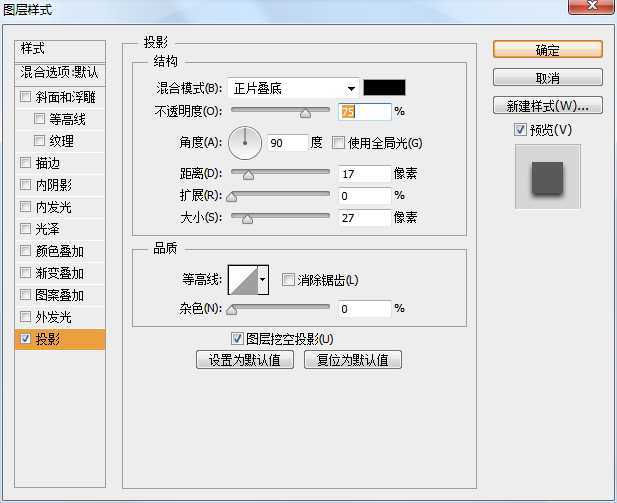Image resolution: width=617 pixels, height=503 pixels.
Task: Open the contour (等高线) thumbnail picker
Action: click(243, 280)
